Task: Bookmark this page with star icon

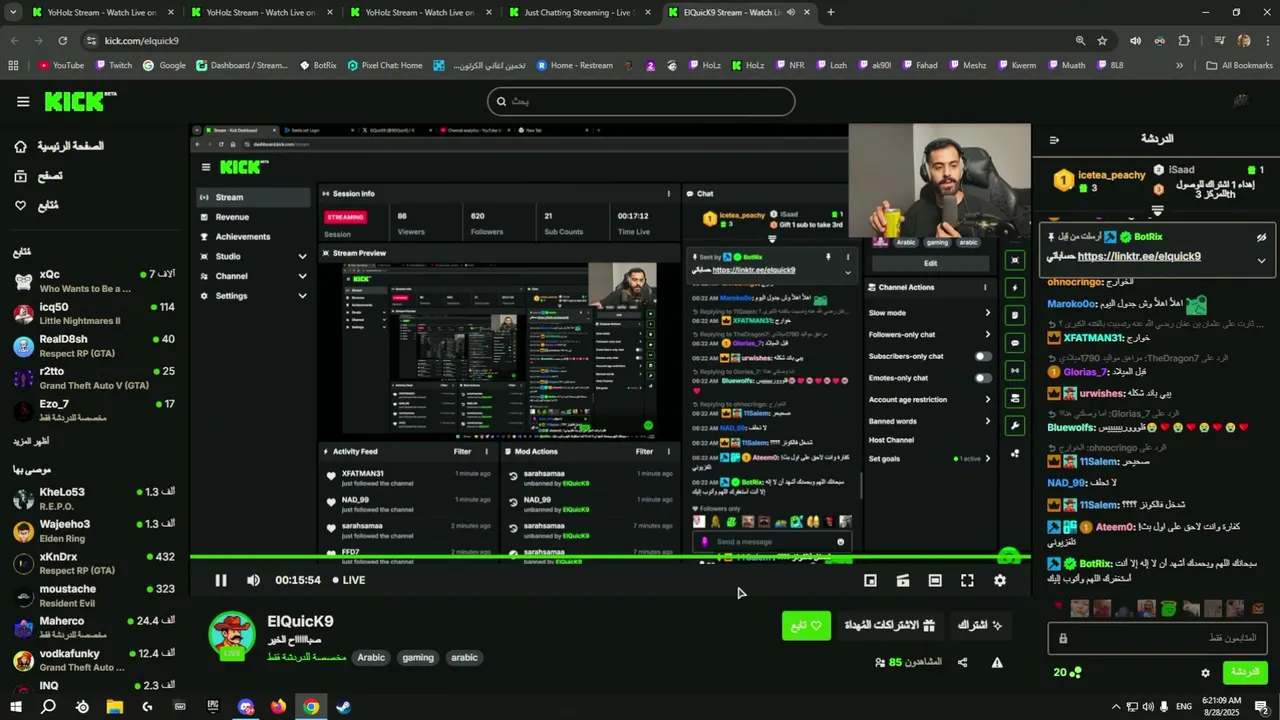Action: 1102,41
